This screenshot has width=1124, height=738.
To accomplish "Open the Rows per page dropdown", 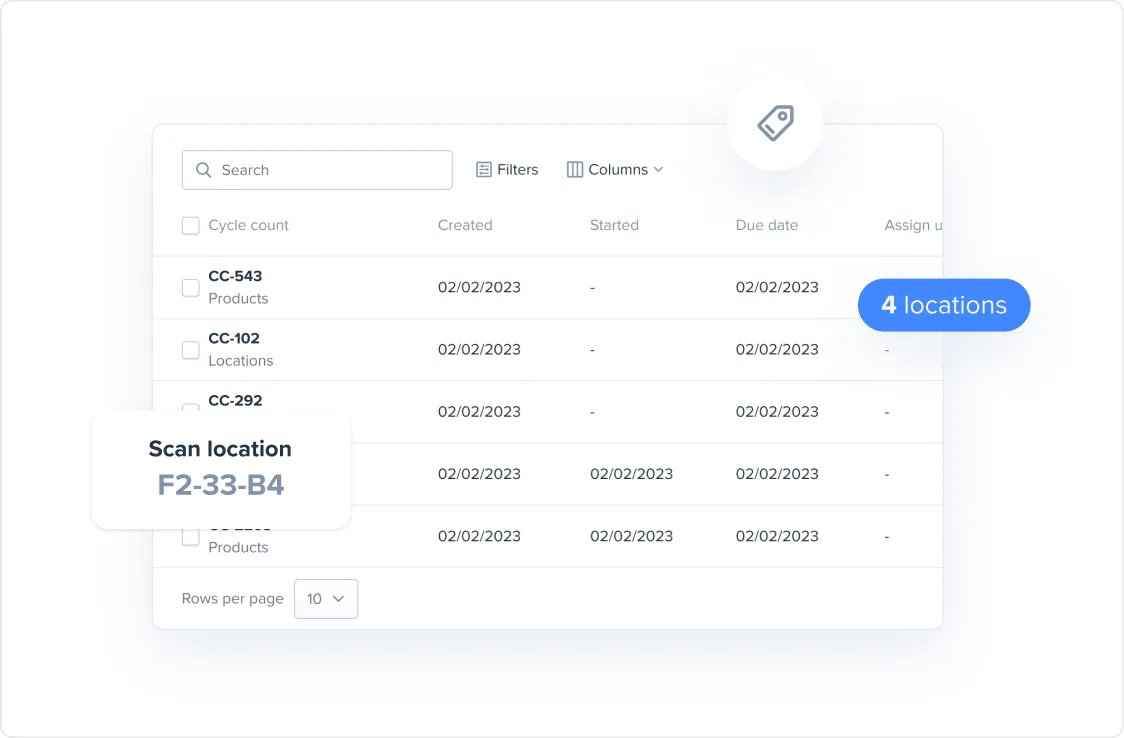I will coord(326,598).
